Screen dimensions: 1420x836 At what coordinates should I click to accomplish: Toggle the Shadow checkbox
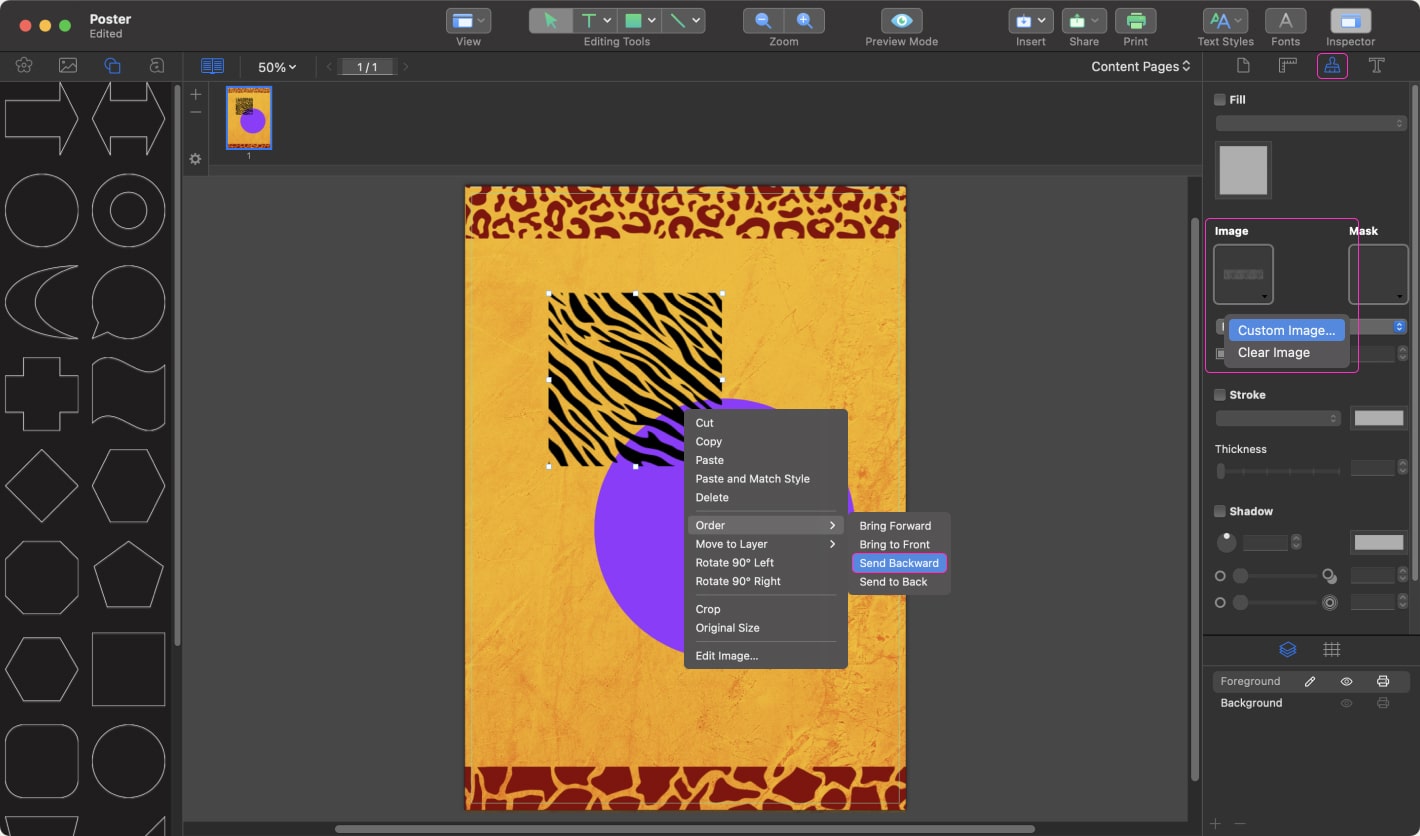coord(1219,511)
